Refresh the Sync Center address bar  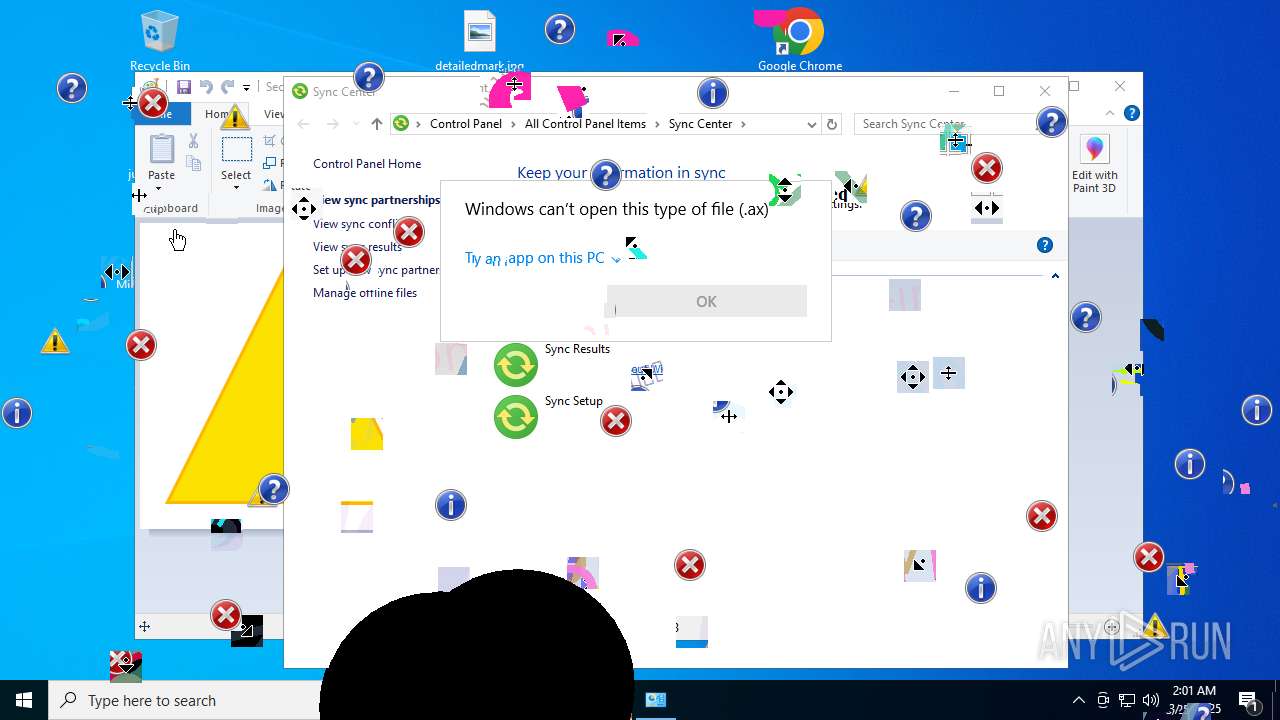click(831, 124)
